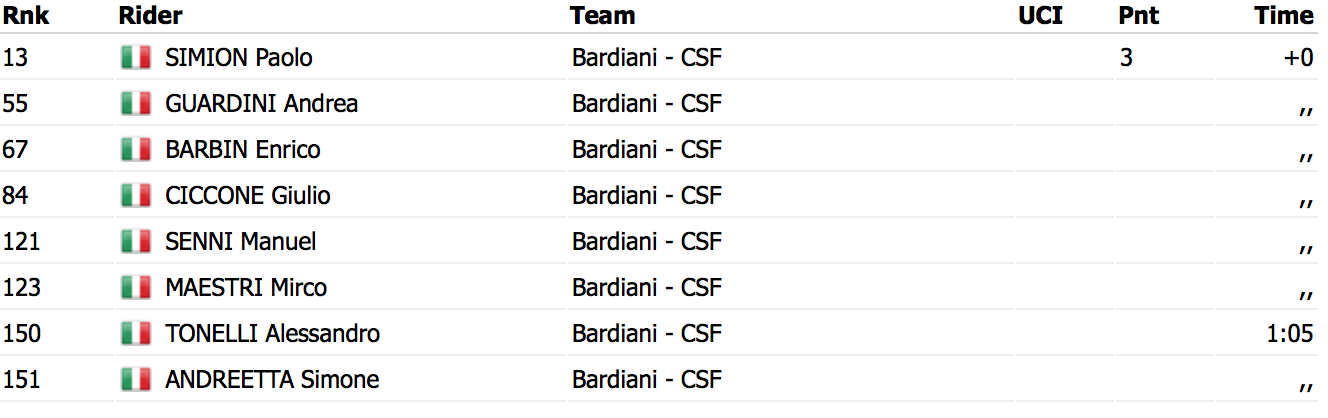Sort by the Time column header
1328x418 pixels.
[1285, 16]
